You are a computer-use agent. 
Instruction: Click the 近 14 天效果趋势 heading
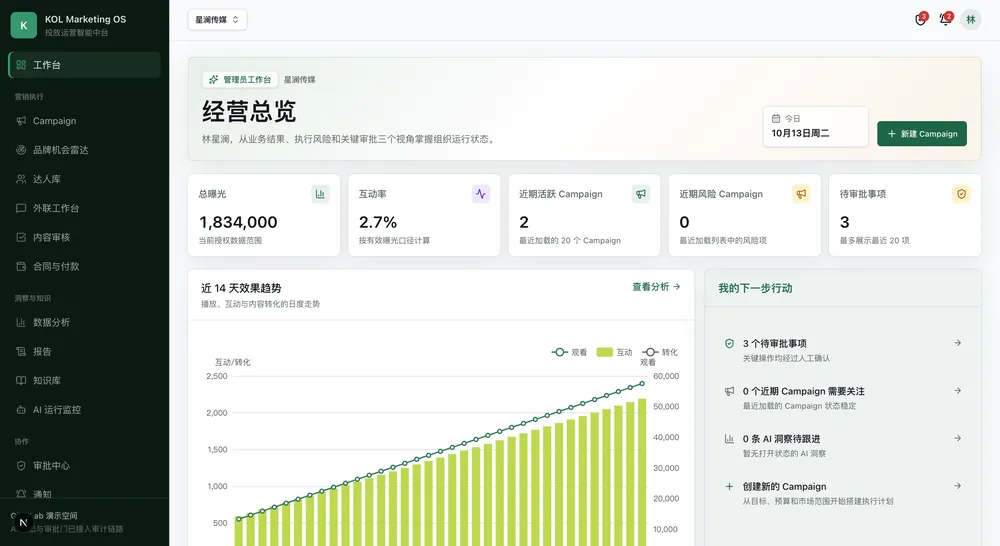point(241,288)
